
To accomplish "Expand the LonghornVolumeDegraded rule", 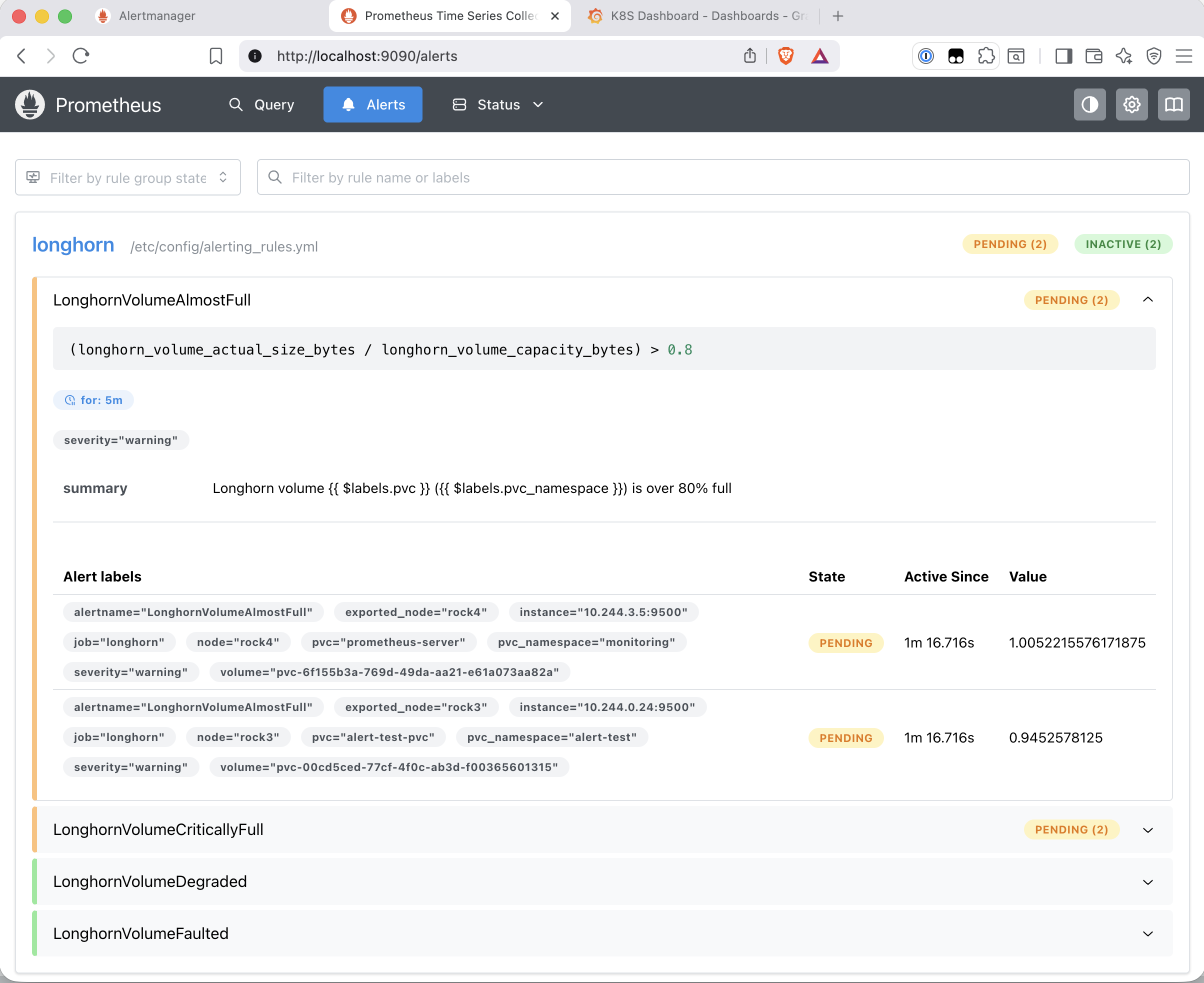I will coord(1148,882).
